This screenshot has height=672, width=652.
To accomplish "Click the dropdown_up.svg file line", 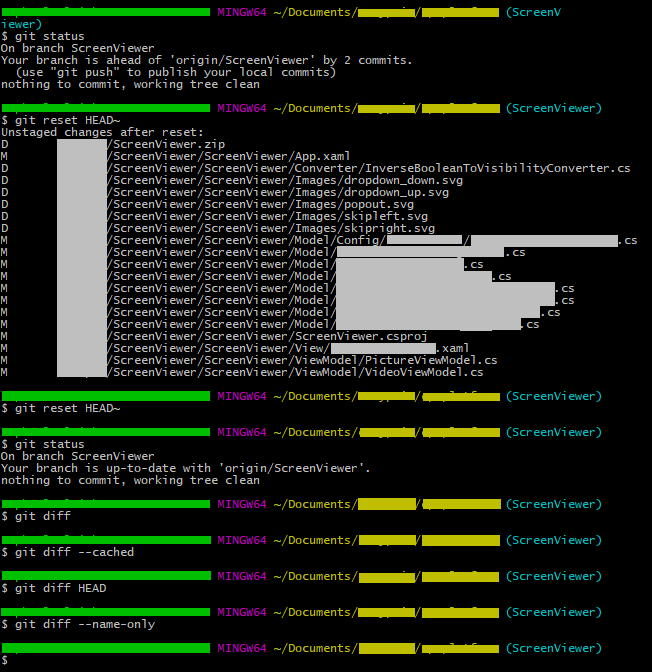I will click(x=225, y=192).
